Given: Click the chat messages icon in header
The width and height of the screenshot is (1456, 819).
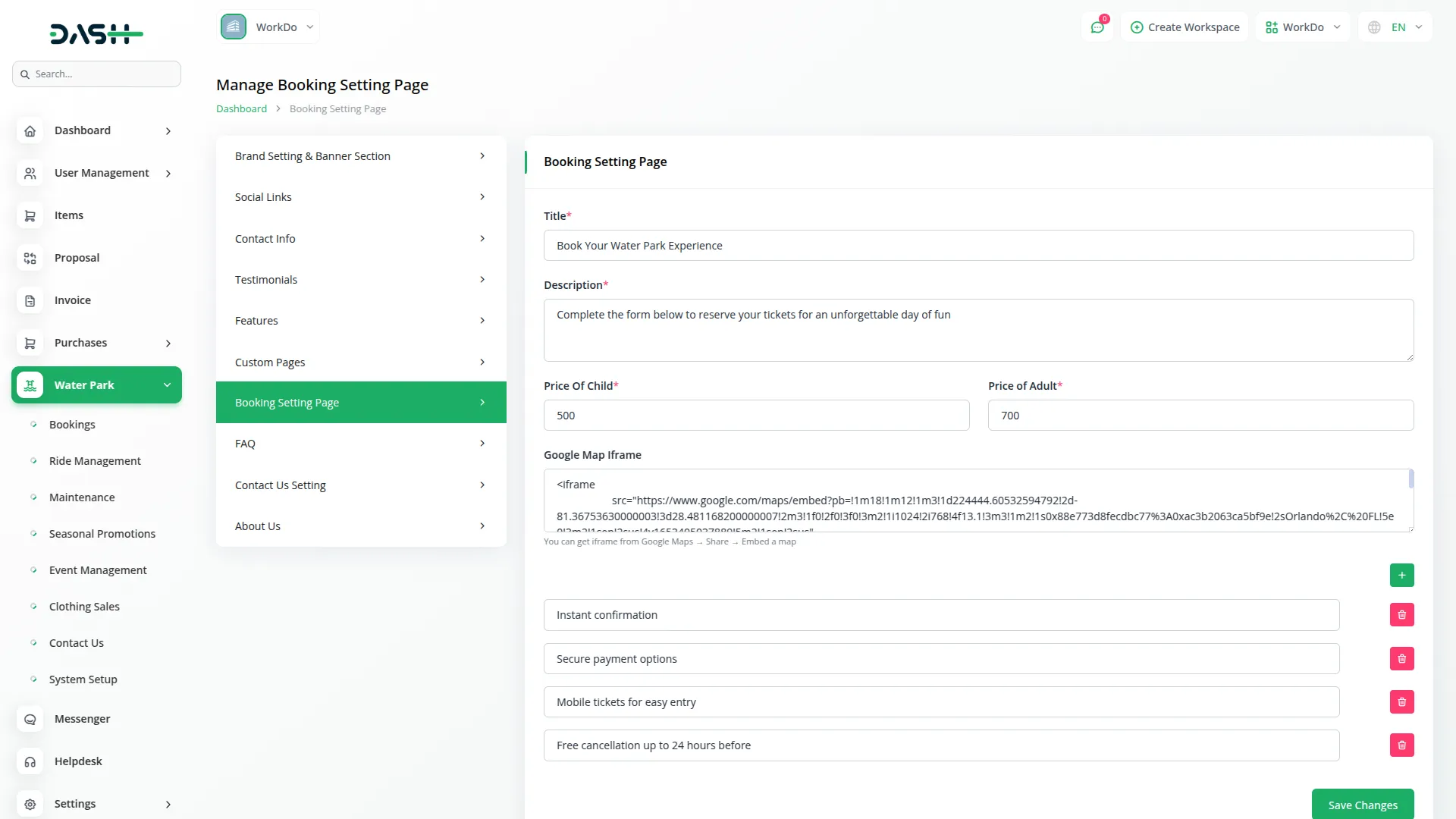Looking at the screenshot, I should tap(1097, 27).
